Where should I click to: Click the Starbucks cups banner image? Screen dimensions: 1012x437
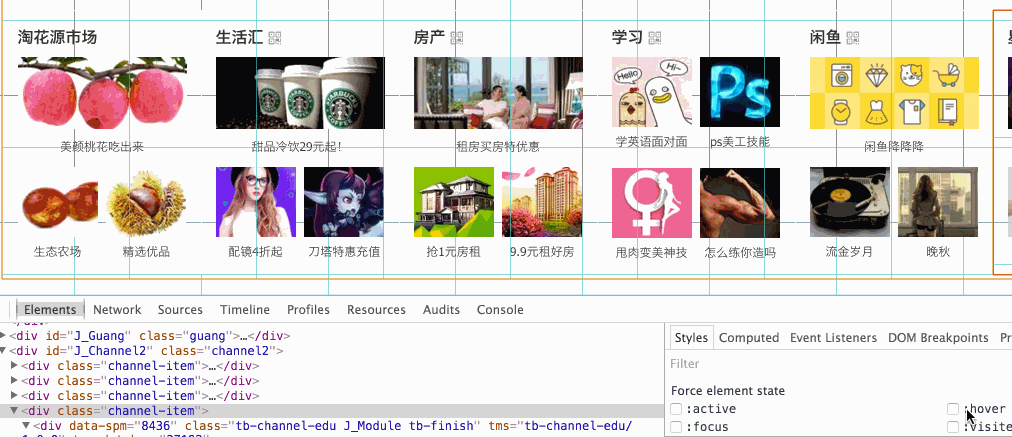(300, 93)
